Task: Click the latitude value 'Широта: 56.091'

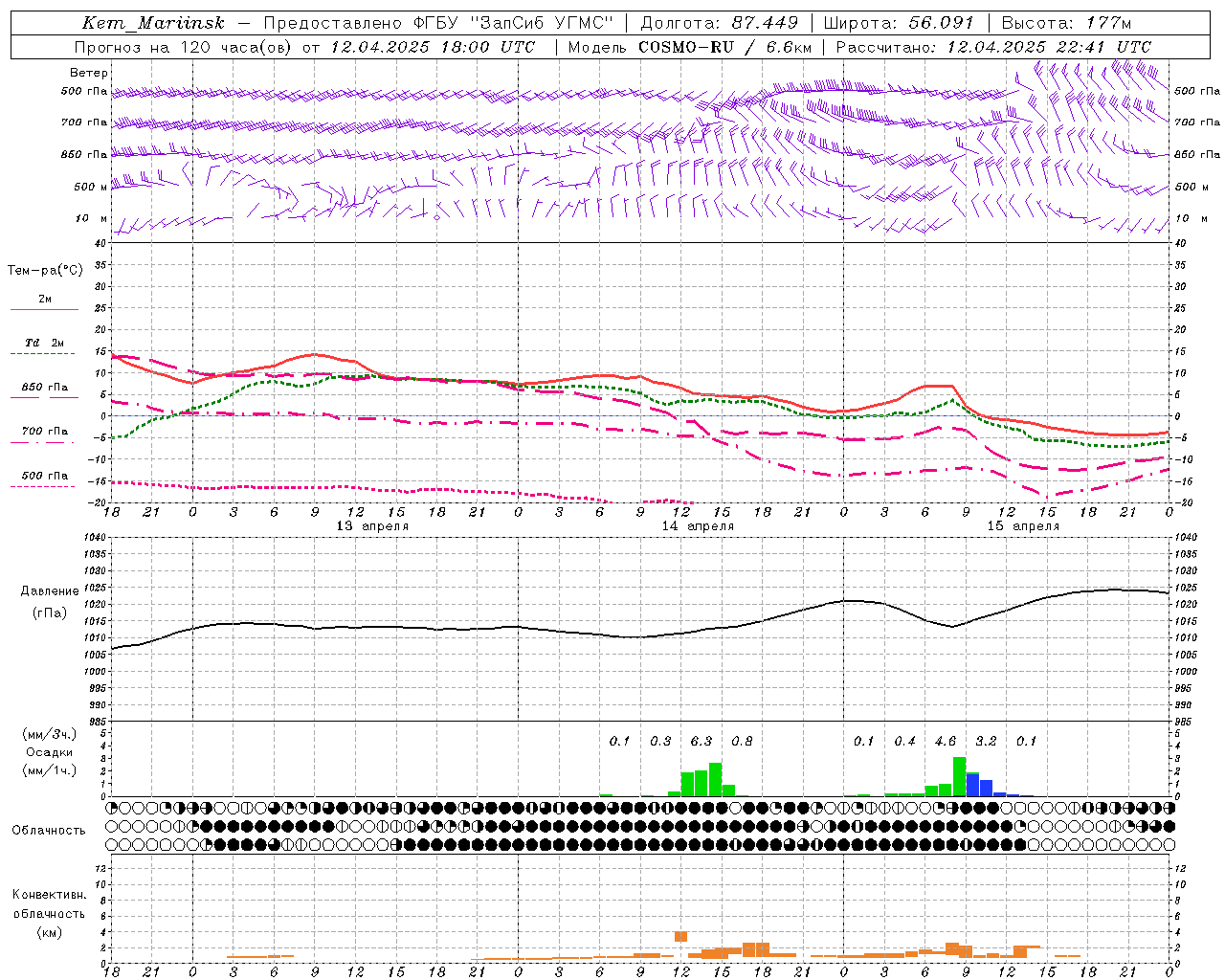Action: (899, 23)
